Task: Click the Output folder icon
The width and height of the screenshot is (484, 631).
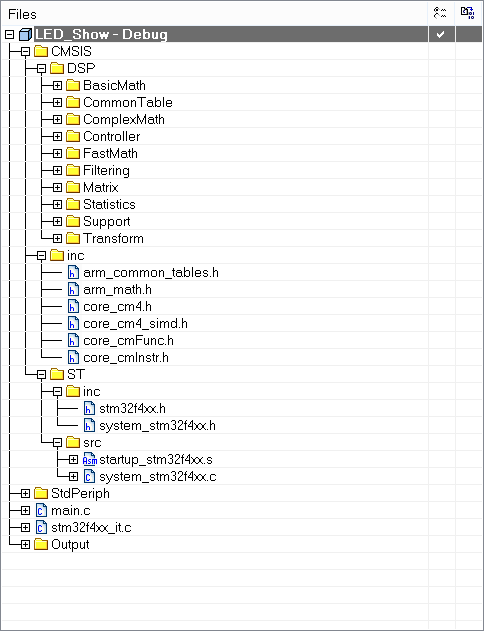Action: (41, 544)
